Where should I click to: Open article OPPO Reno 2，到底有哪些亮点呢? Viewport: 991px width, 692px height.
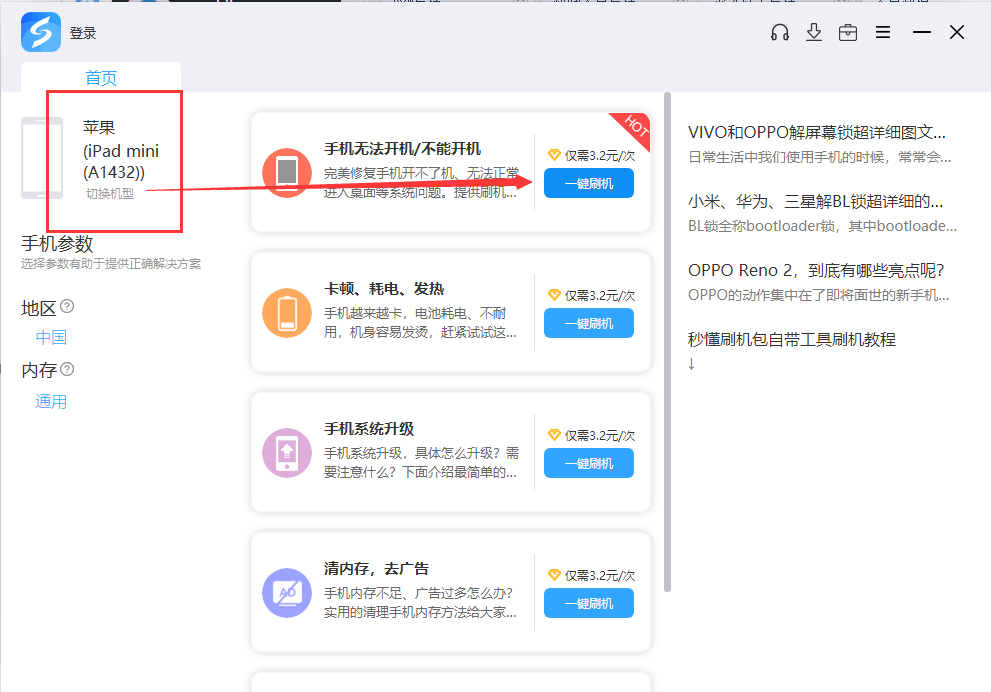(x=816, y=270)
